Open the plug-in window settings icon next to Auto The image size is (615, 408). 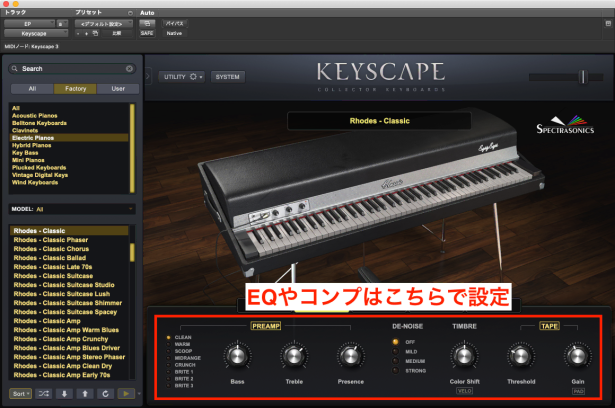[147, 24]
